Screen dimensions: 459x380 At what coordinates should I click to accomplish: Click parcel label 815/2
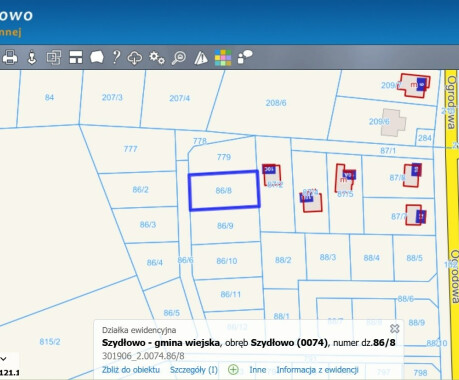pos(50,342)
